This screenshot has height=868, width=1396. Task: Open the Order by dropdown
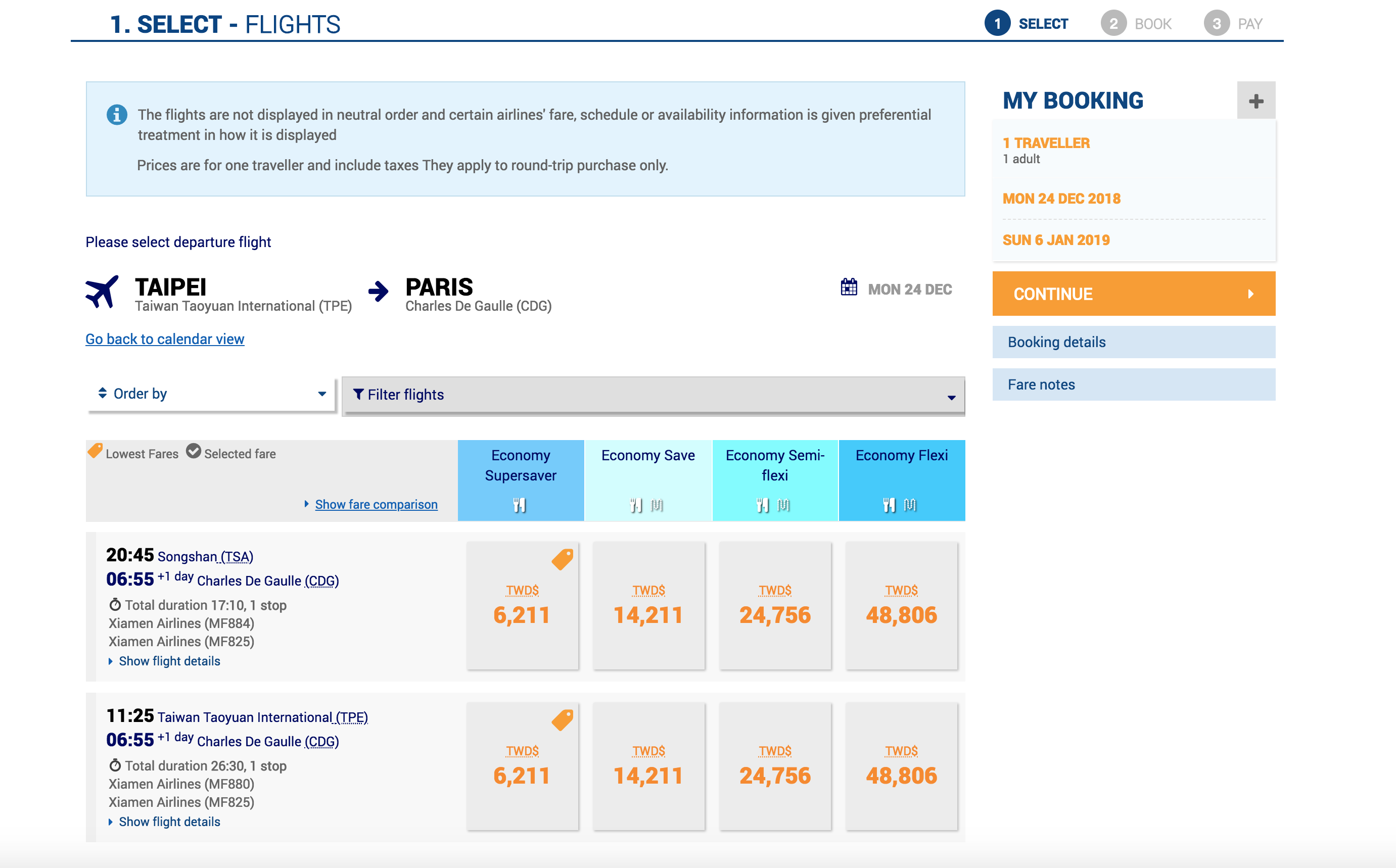(x=211, y=394)
